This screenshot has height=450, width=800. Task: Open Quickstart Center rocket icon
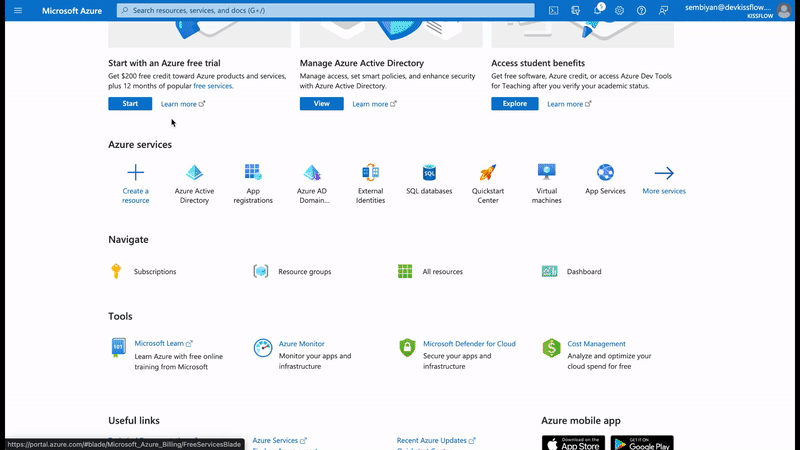[x=488, y=172]
